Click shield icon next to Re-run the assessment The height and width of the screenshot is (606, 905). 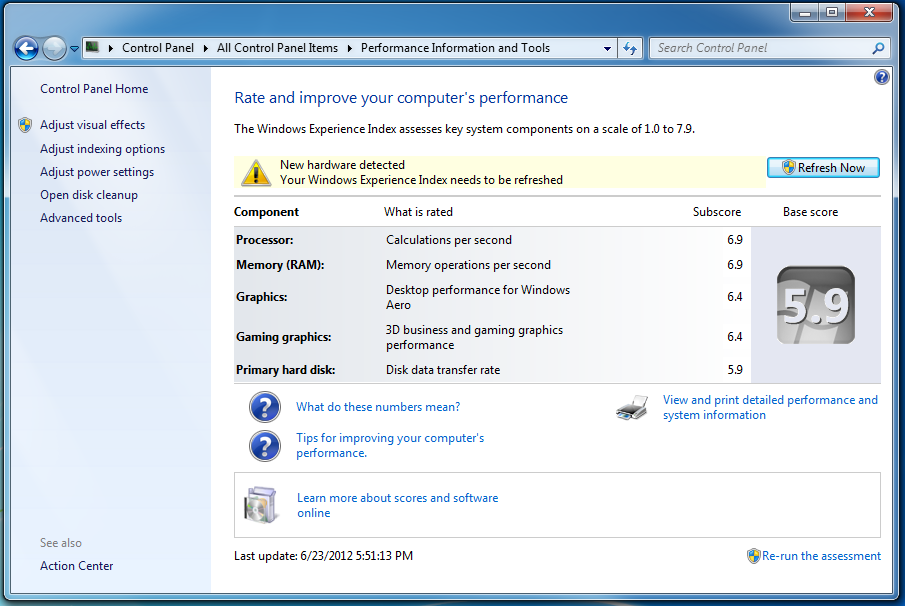753,556
